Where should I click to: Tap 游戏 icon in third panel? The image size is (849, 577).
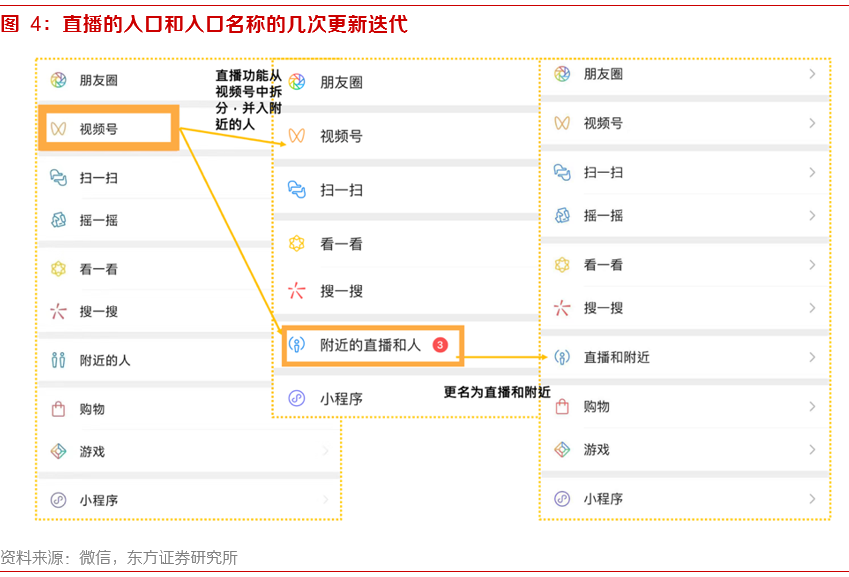tap(562, 449)
